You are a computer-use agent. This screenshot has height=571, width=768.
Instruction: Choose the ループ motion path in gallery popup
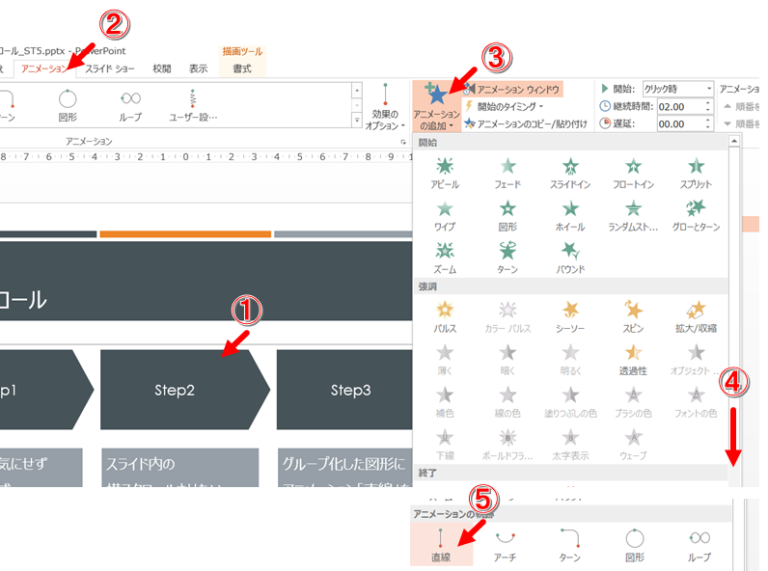point(699,543)
